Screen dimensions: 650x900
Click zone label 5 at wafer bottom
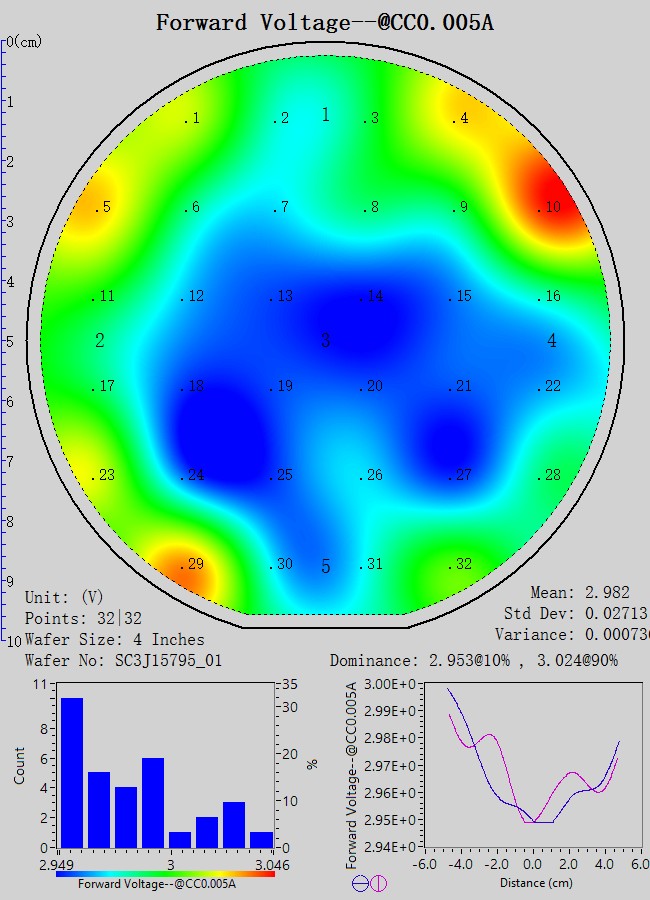point(325,568)
